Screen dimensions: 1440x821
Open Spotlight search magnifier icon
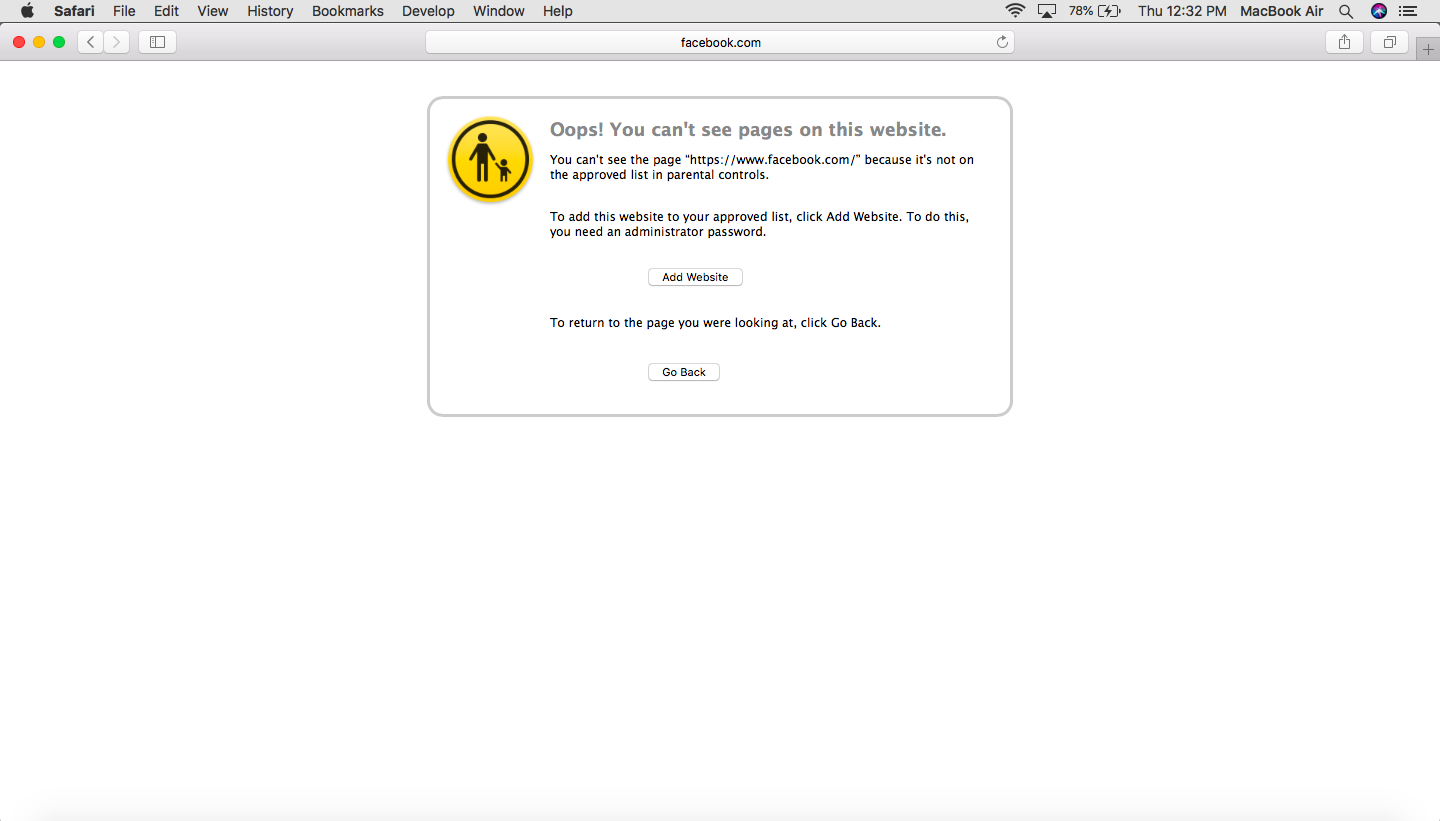click(1346, 11)
